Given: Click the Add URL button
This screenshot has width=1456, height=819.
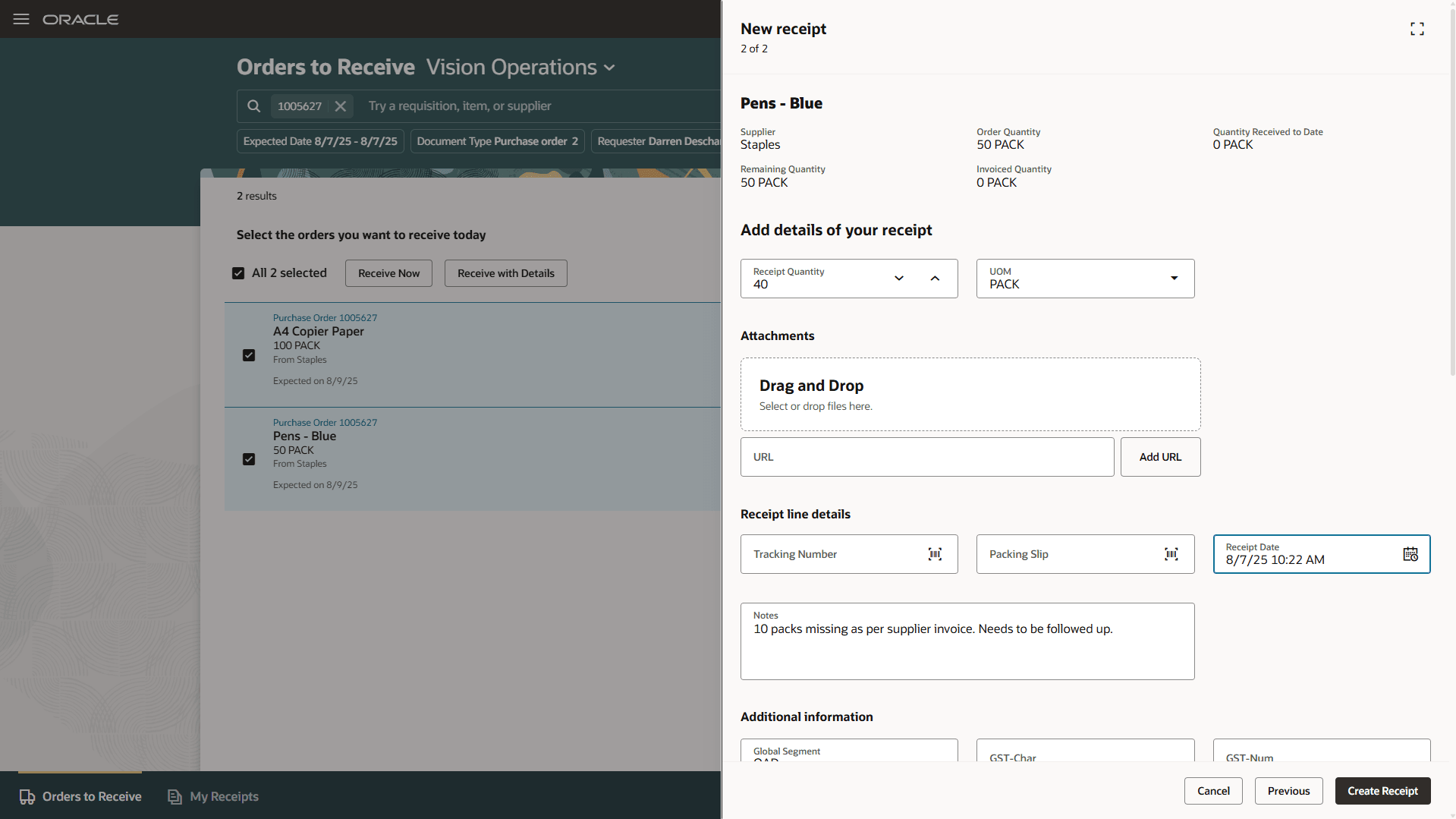Looking at the screenshot, I should (x=1160, y=457).
